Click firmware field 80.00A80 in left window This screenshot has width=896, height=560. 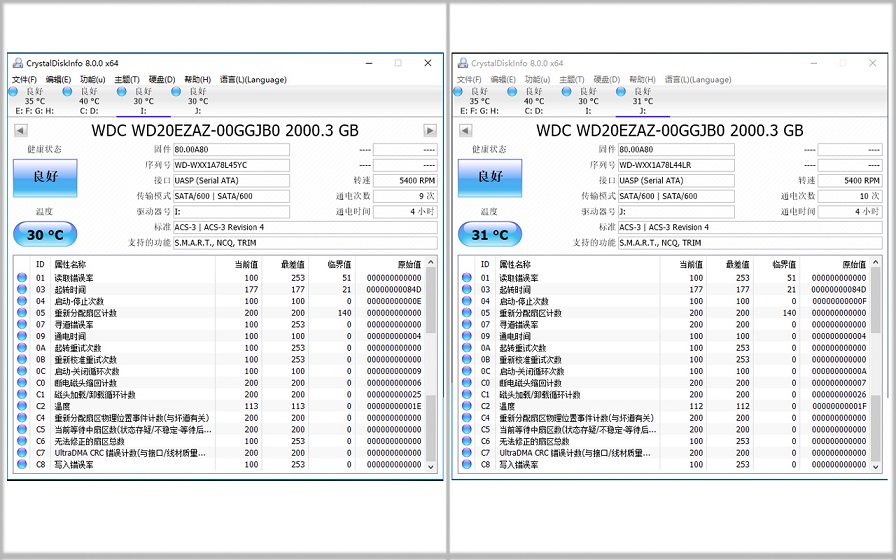click(x=231, y=150)
